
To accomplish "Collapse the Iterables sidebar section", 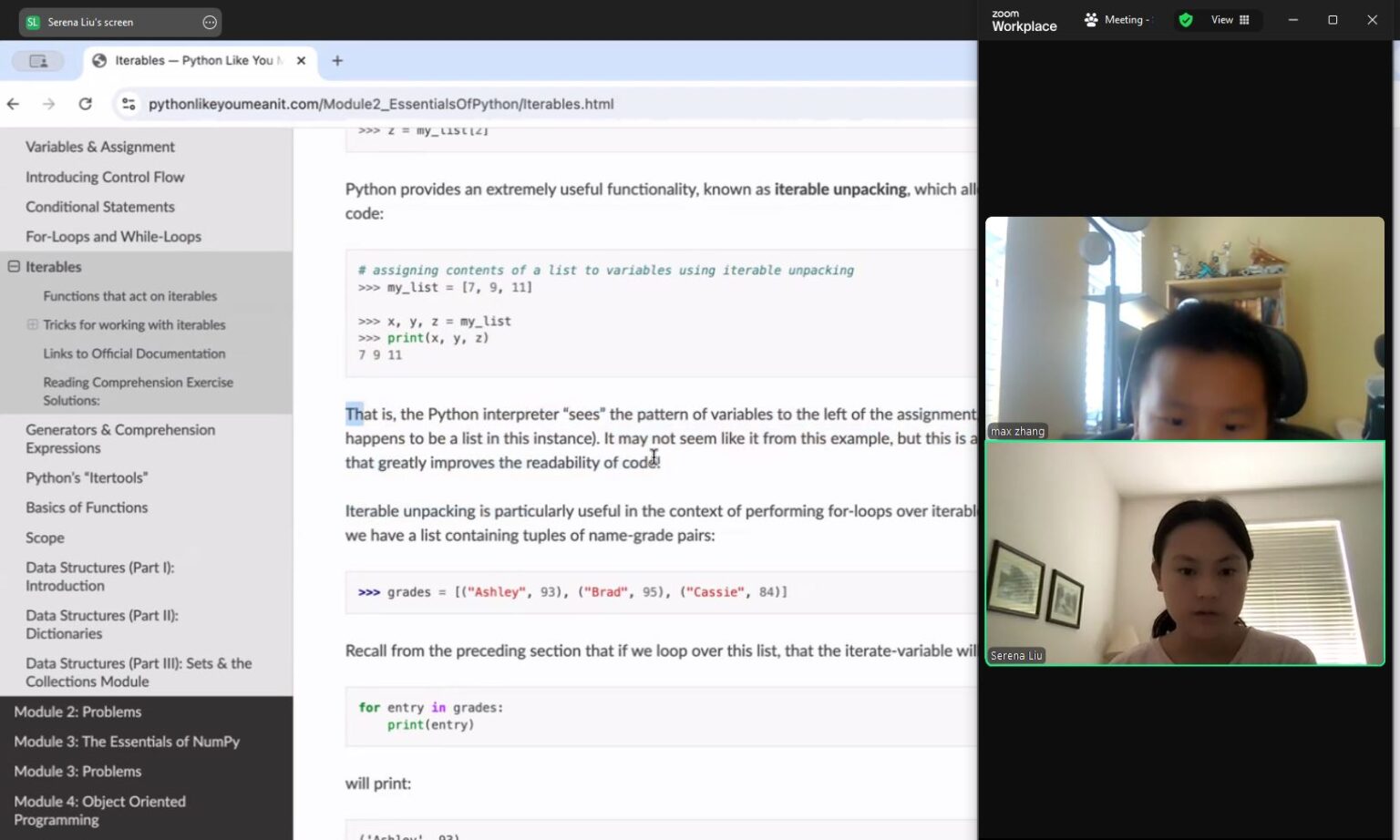I will pos(14,267).
